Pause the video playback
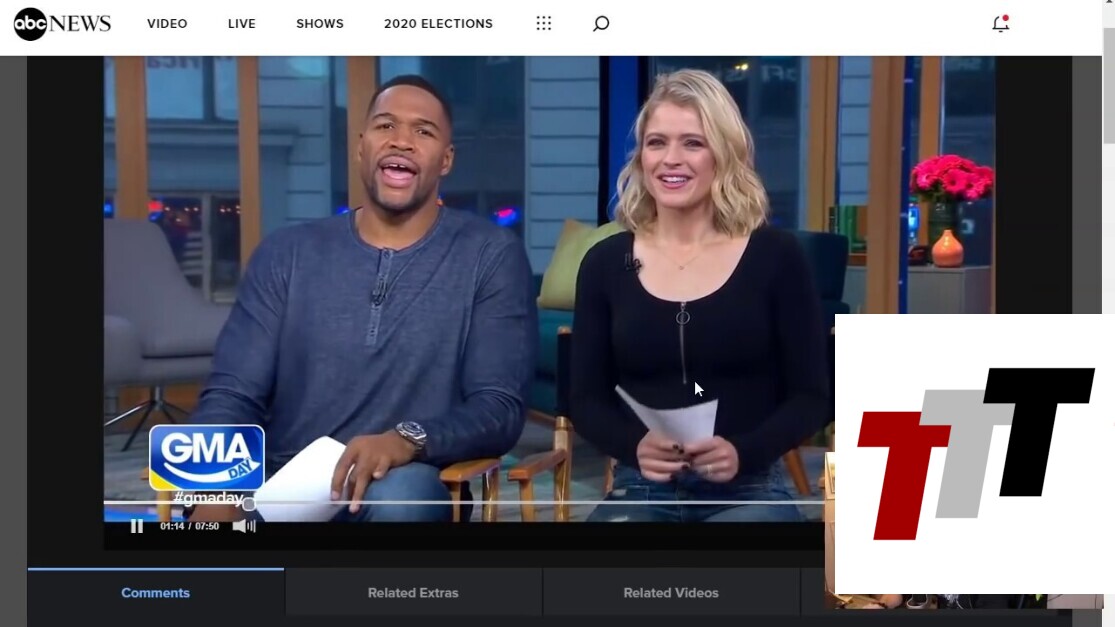This screenshot has height=627, width=1115. click(x=137, y=526)
